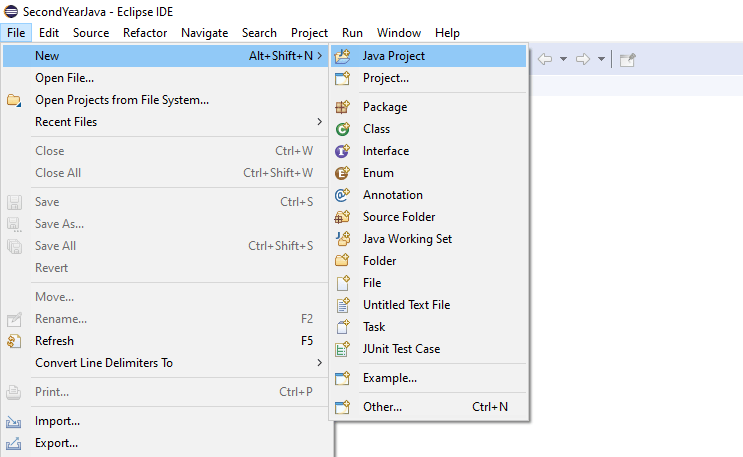Click the Java Project icon in the submenu
Screen dimensions: 743x457
click(x=343, y=56)
